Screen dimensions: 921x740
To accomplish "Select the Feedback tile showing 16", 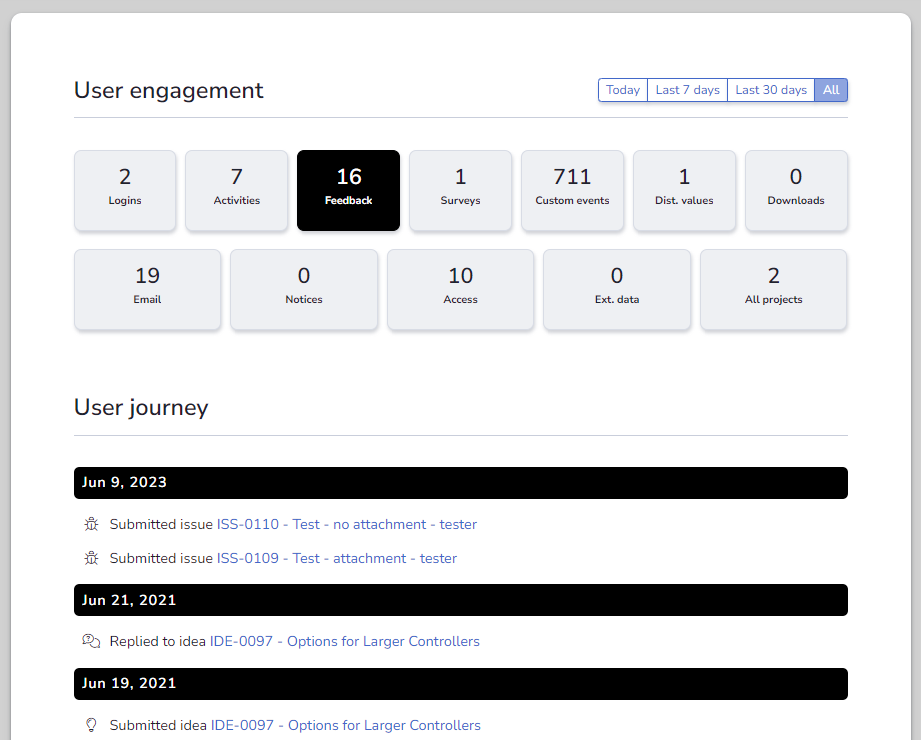I will pos(348,190).
